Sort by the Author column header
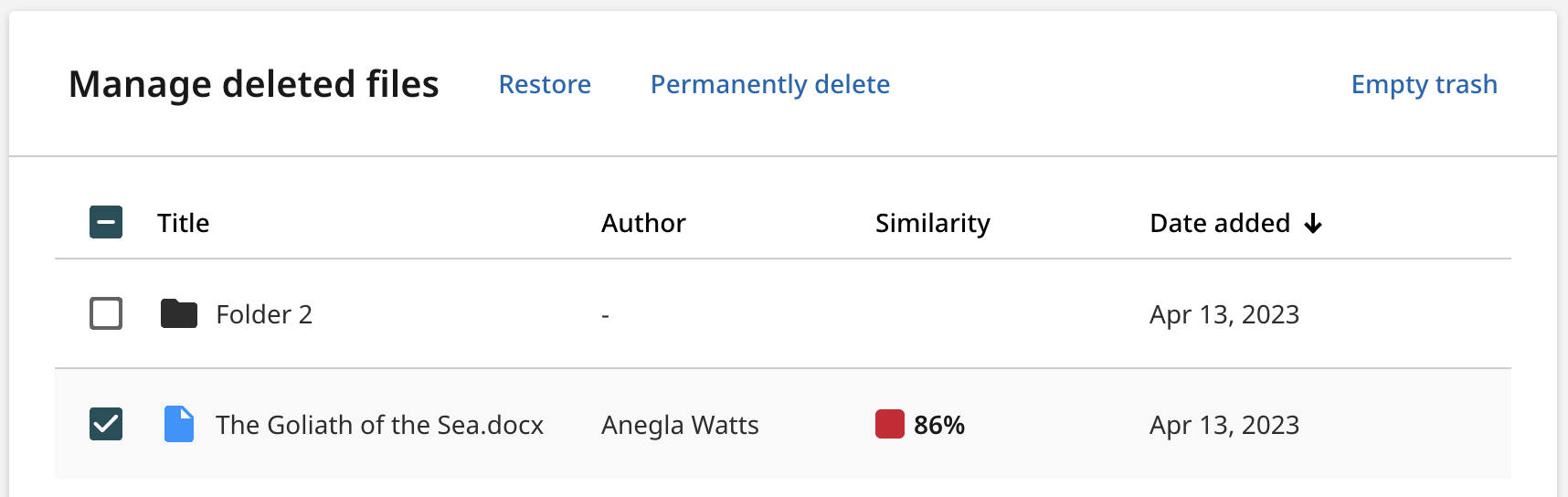Viewport: 1568px width, 497px height. (643, 223)
